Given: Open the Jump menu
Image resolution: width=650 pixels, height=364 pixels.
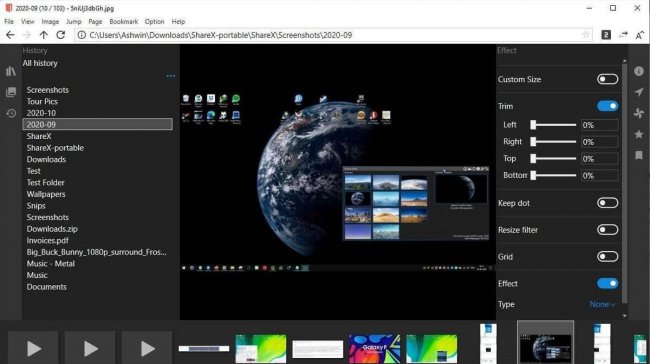Looking at the screenshot, I should click(73, 22).
